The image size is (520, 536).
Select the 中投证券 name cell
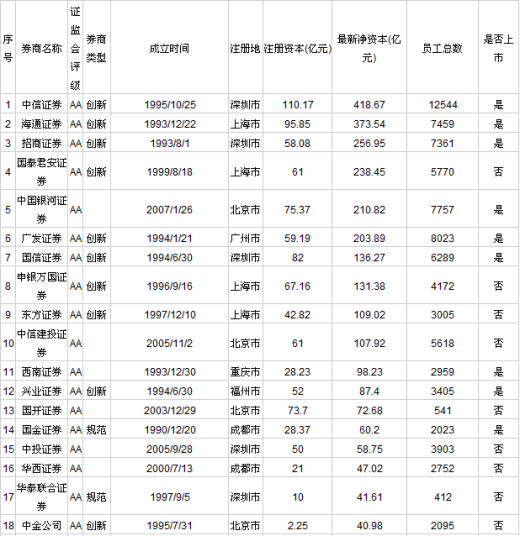point(41,449)
